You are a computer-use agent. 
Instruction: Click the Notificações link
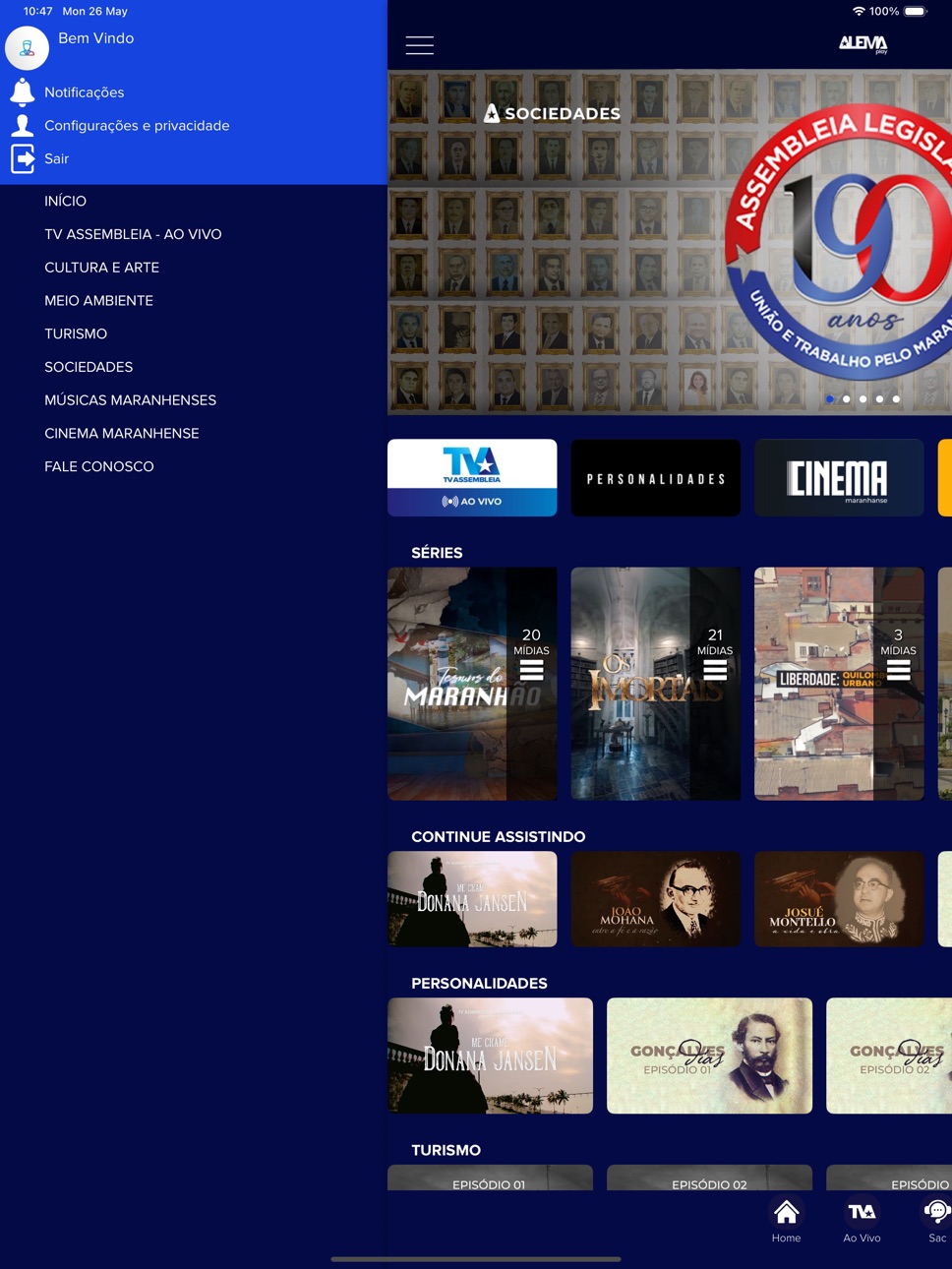click(84, 92)
